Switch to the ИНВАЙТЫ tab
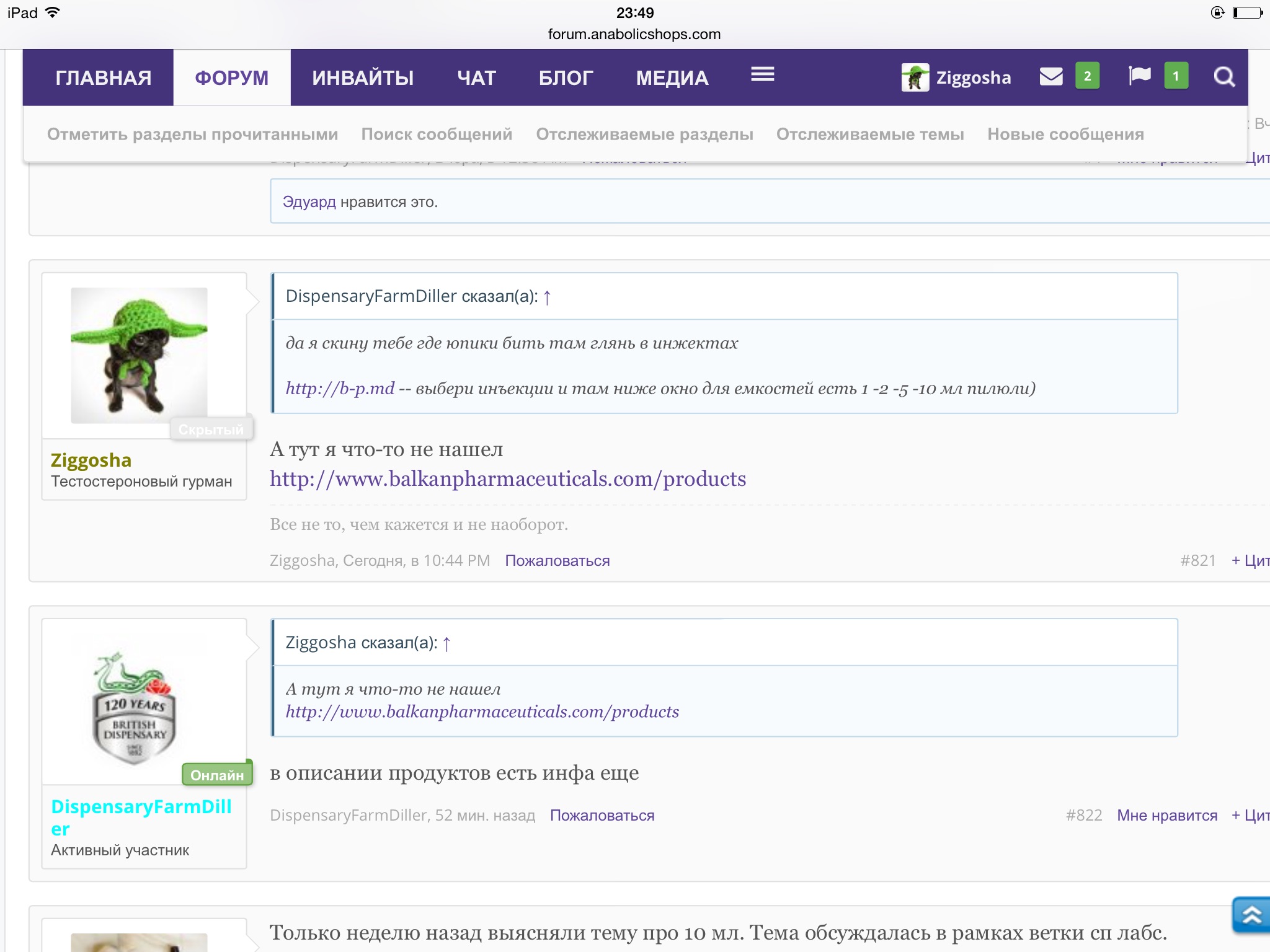 click(363, 78)
